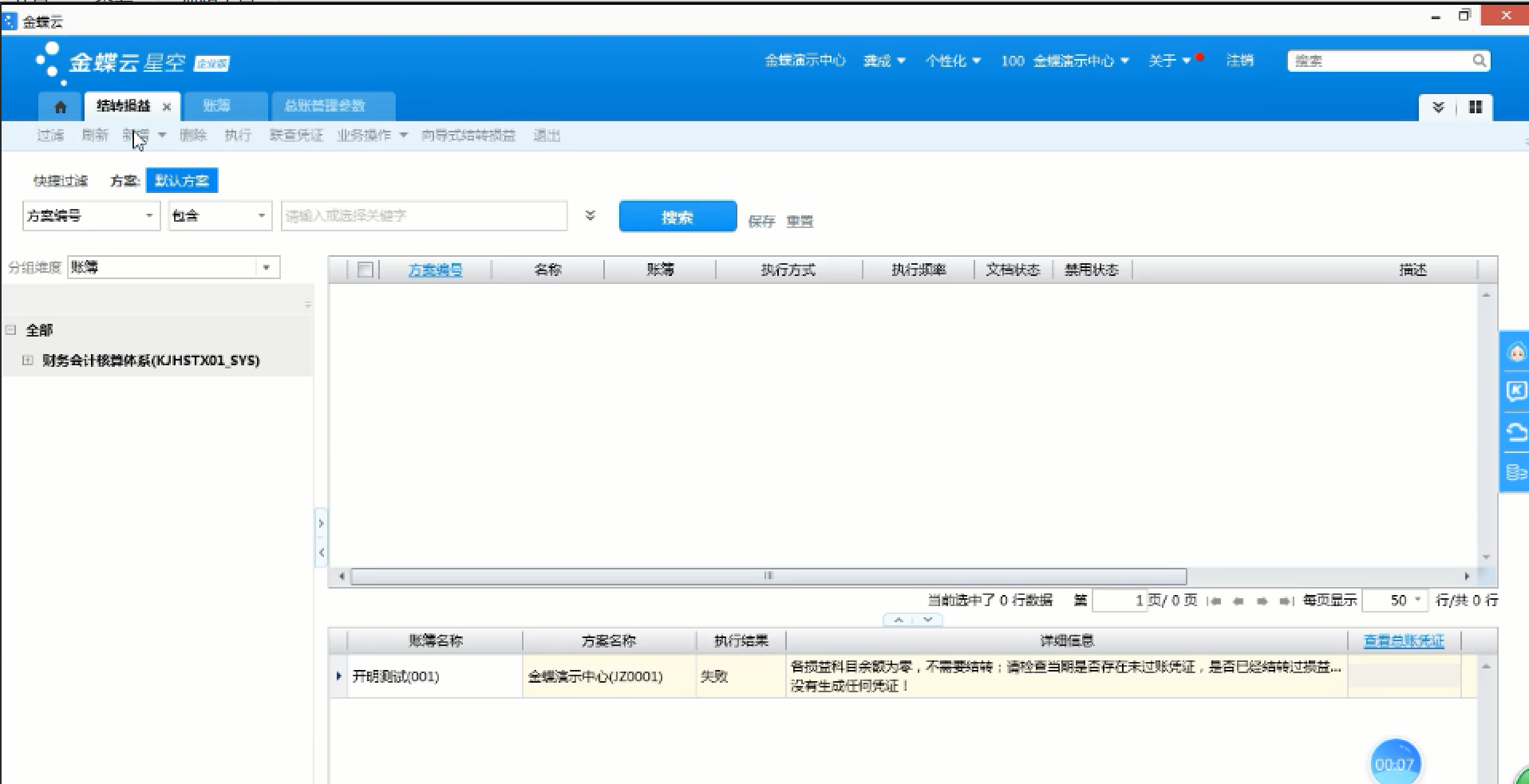Click the horizontal scrollbar under the table
The width and height of the screenshot is (1529, 784).
[768, 576]
